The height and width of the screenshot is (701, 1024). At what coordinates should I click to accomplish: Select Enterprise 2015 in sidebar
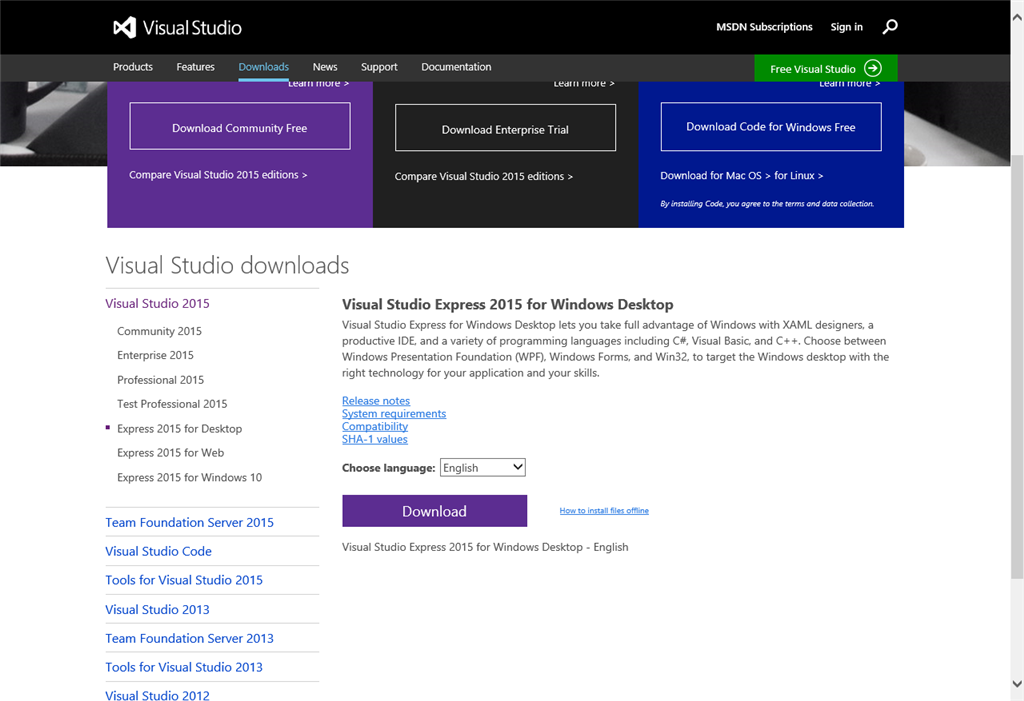155,355
